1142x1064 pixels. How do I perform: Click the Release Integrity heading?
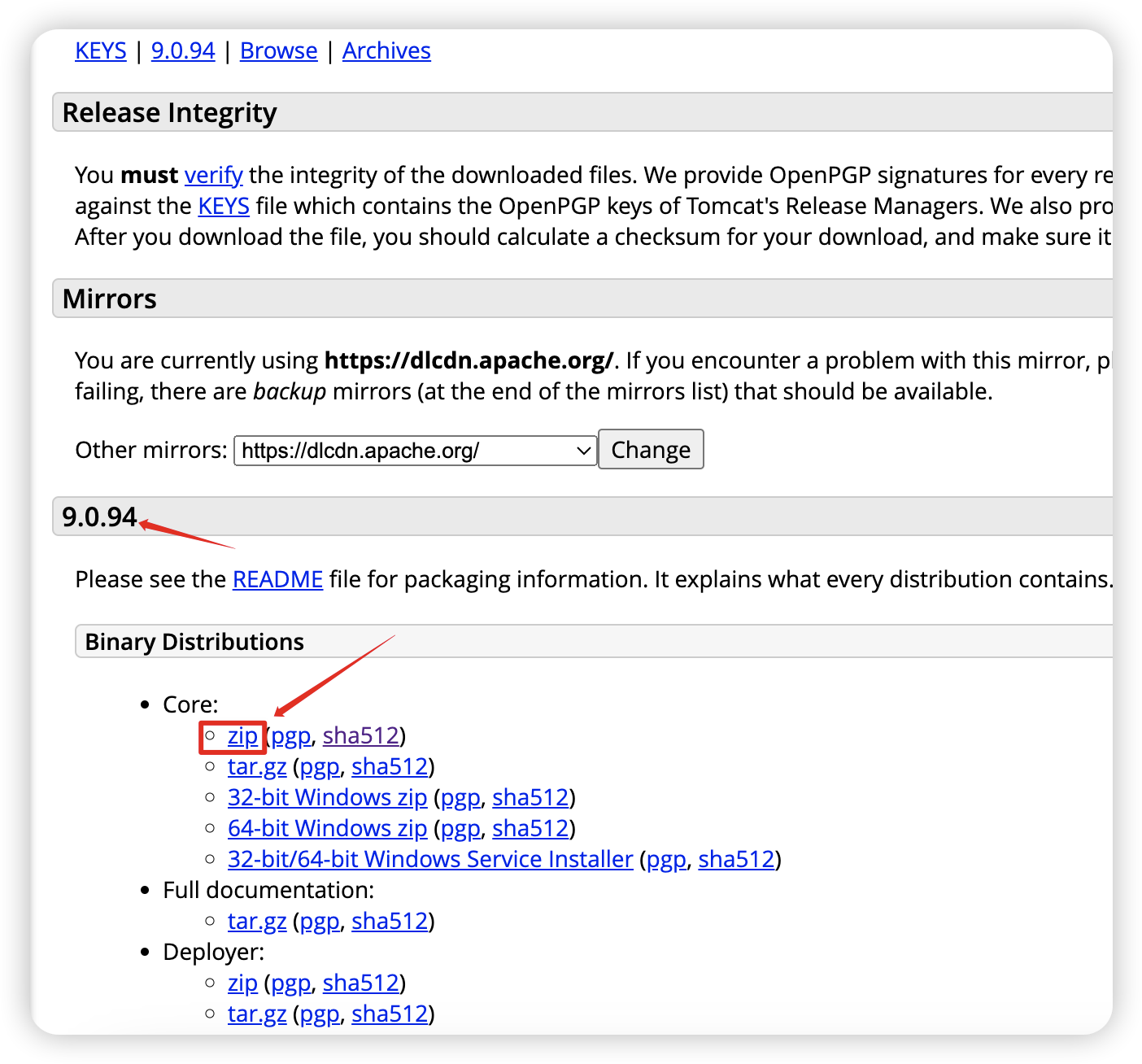pos(170,112)
